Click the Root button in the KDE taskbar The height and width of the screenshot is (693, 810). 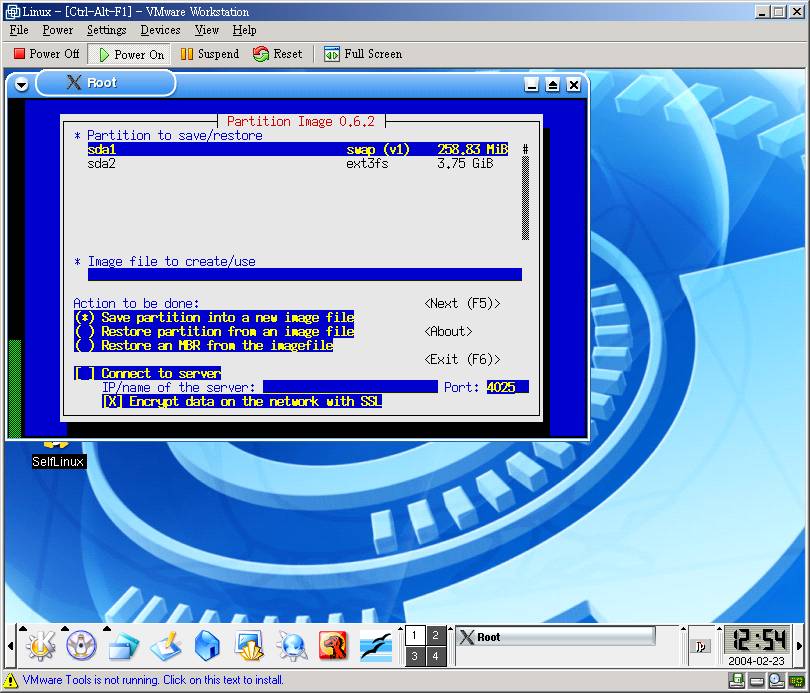[556, 637]
